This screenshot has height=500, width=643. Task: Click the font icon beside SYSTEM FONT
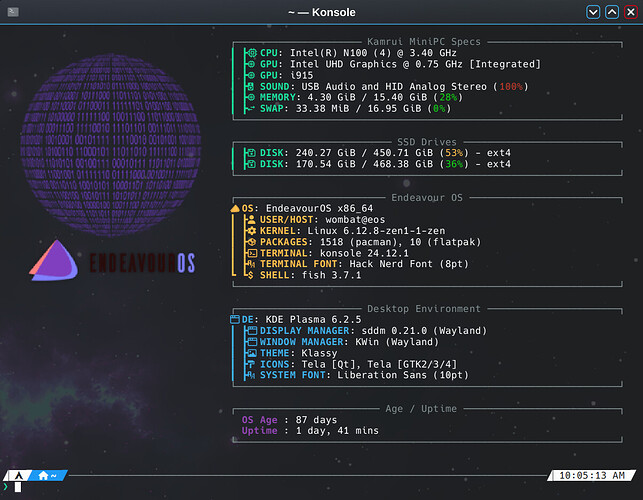[x=251, y=375]
